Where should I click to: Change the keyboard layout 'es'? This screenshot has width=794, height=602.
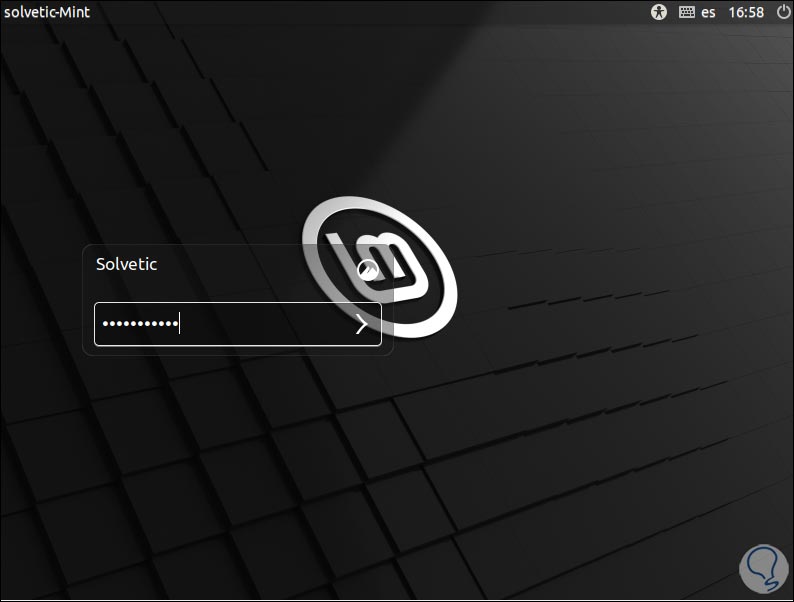coord(708,12)
